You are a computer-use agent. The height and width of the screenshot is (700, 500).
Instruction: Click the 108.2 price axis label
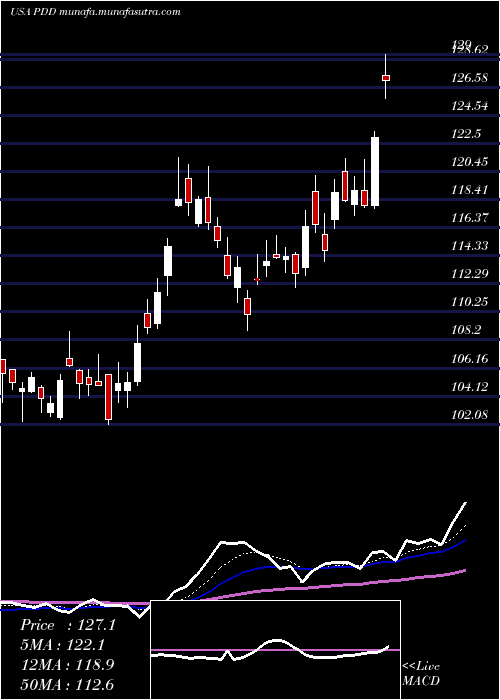(466, 330)
